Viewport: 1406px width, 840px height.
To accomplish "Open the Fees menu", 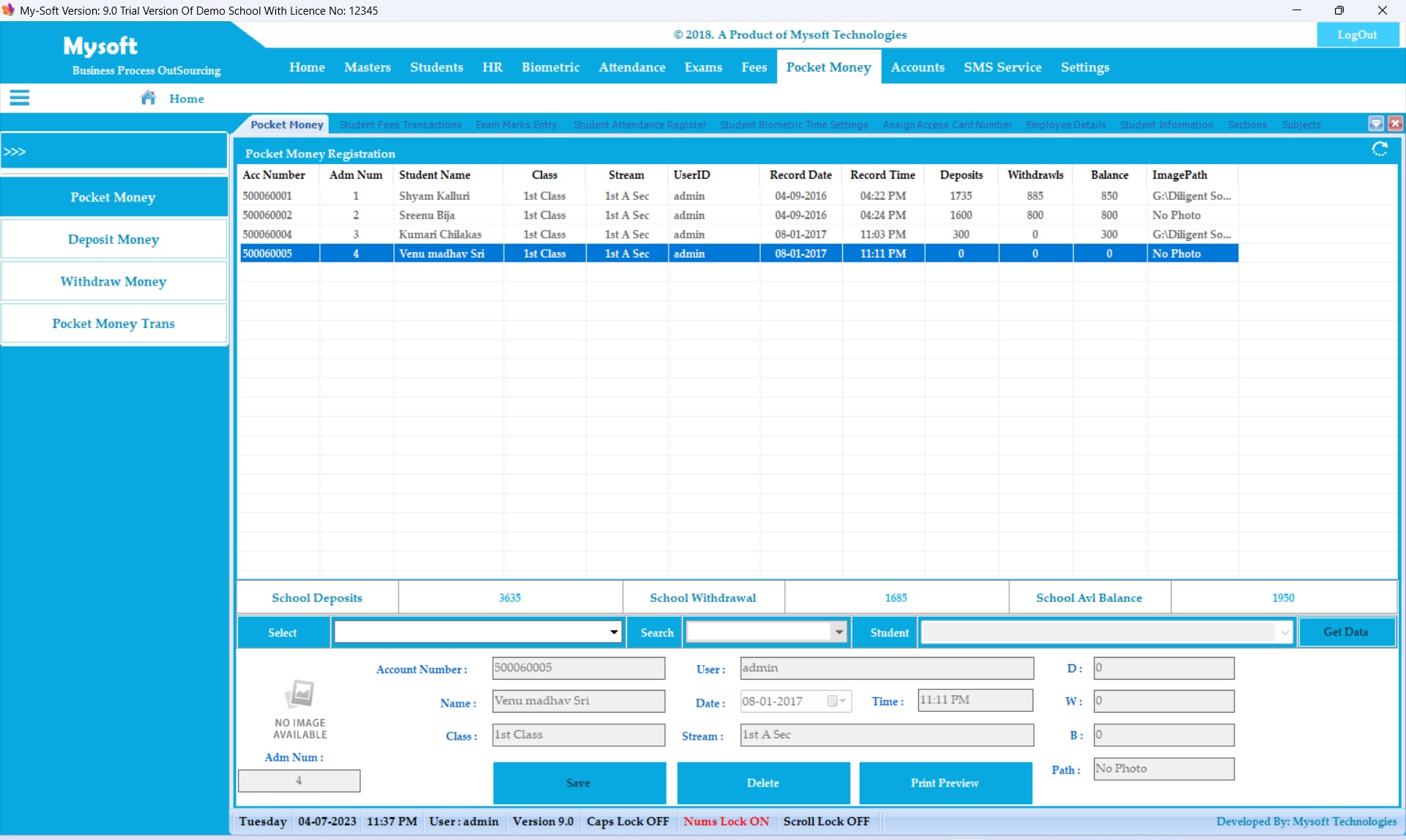I will coord(754,67).
